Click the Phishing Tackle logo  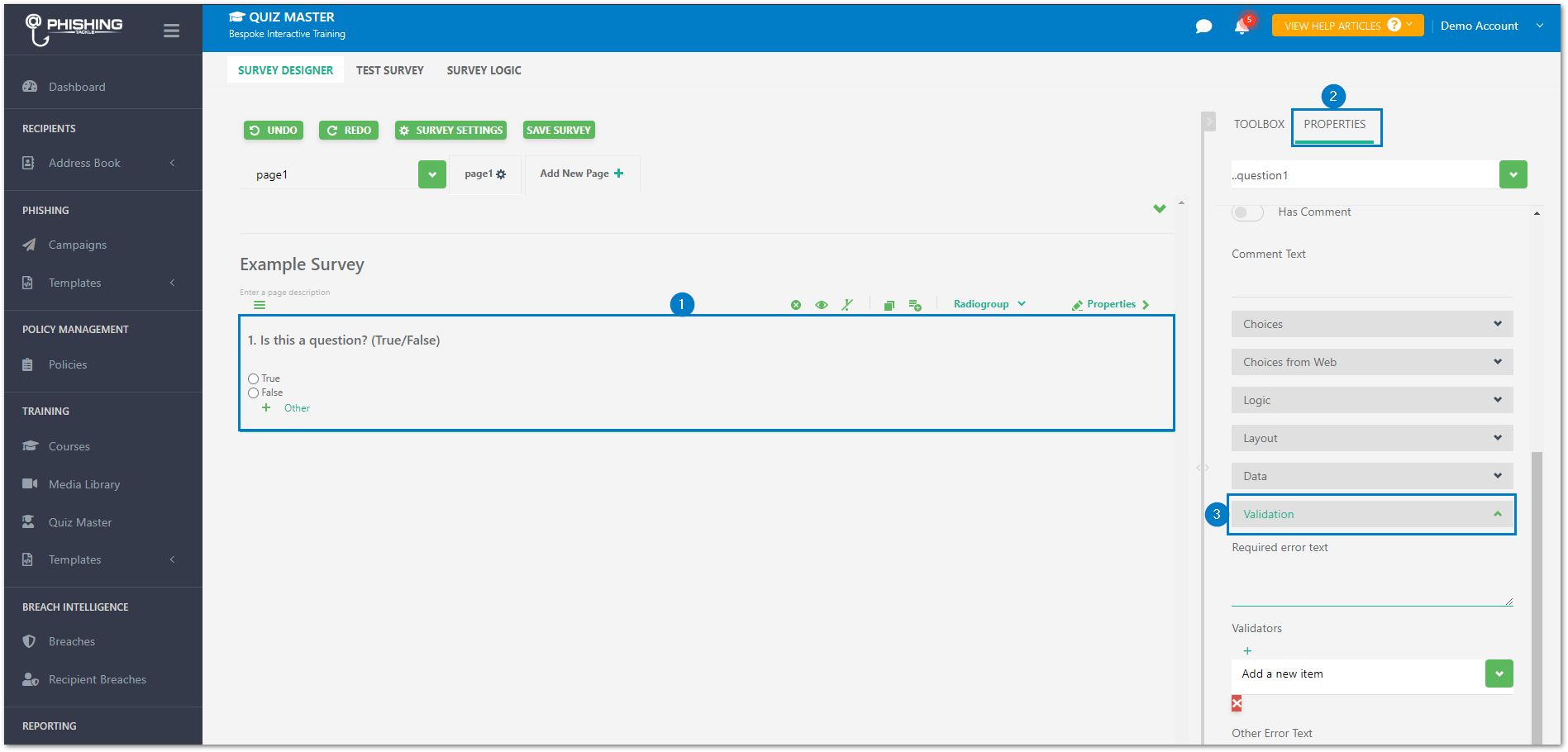click(x=73, y=29)
